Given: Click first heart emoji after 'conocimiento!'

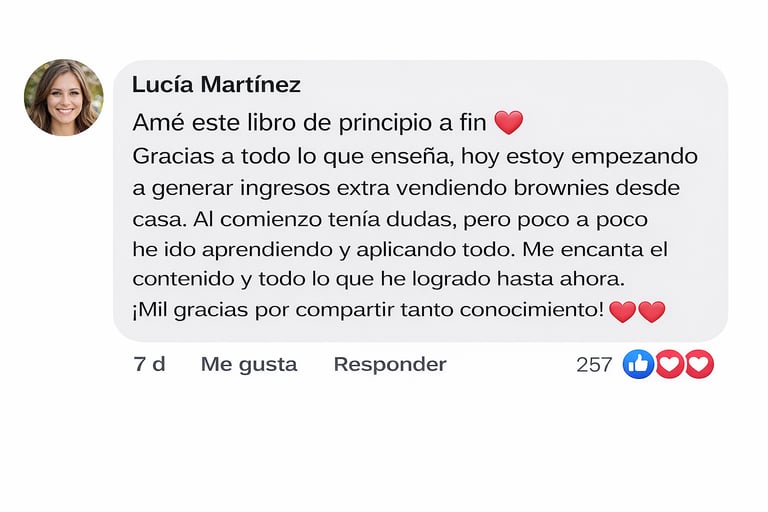Looking at the screenshot, I should [x=622, y=311].
